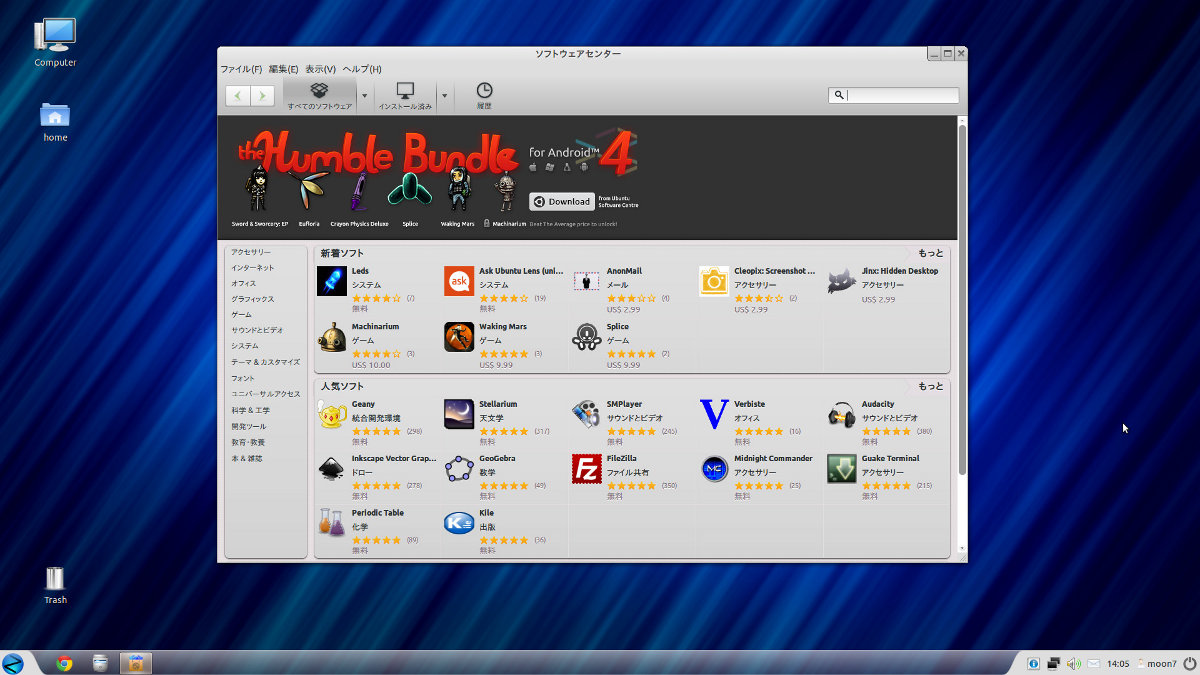The width and height of the screenshot is (1200, 675).
Task: Expand the インストール済み dropdown arrow
Action: [444, 96]
